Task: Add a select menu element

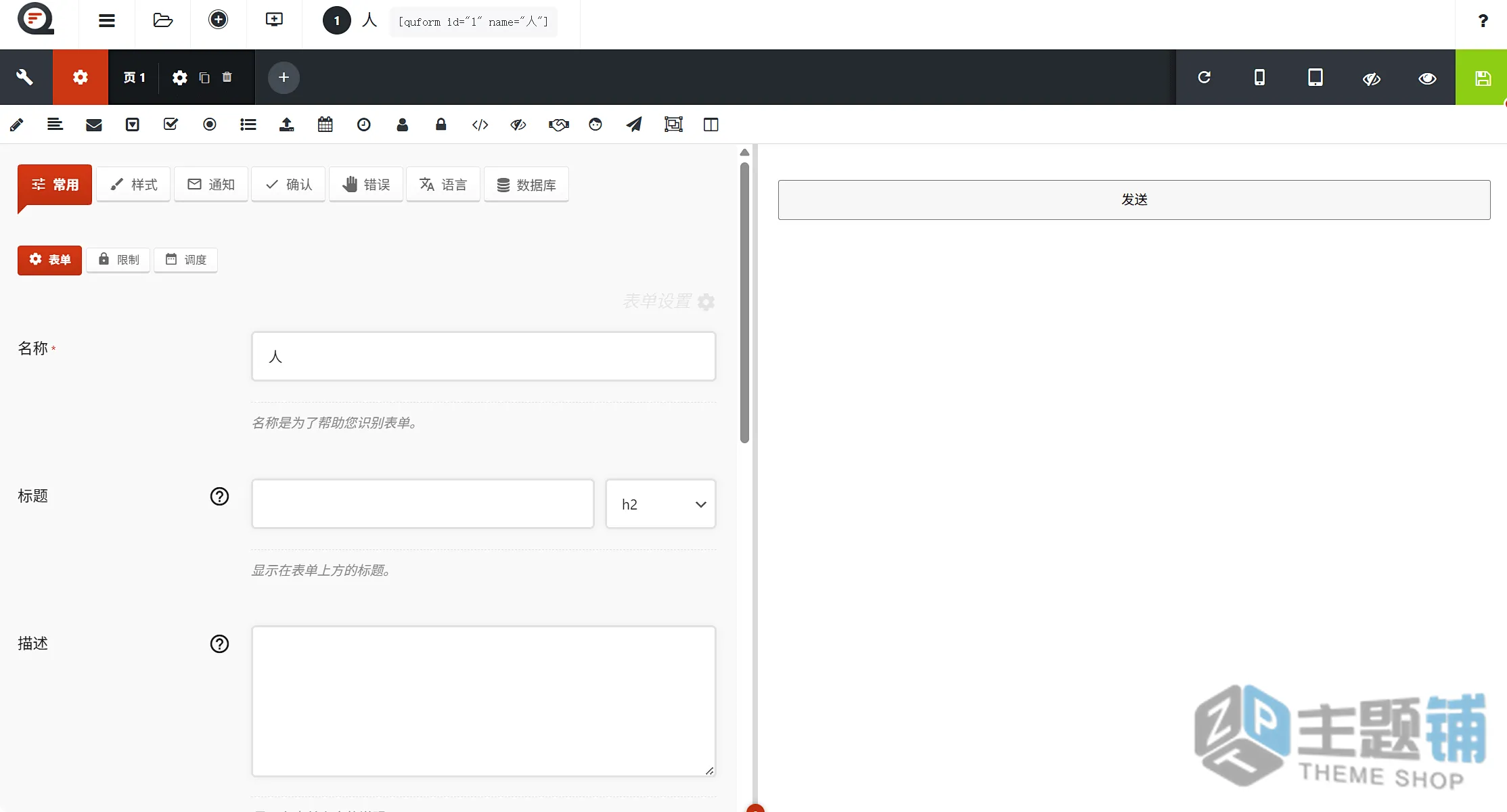Action: point(133,125)
